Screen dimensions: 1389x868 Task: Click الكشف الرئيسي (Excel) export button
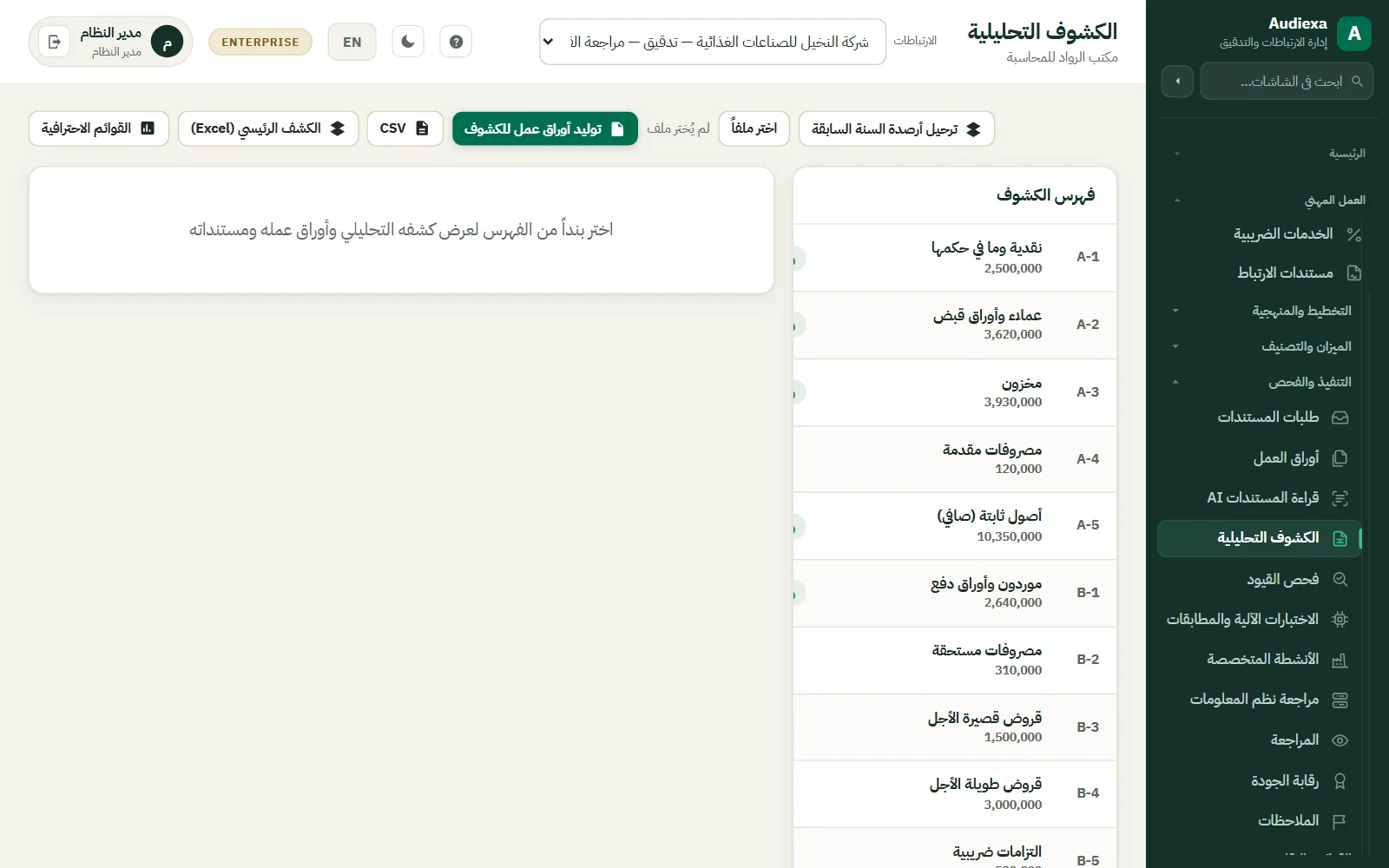click(x=268, y=128)
